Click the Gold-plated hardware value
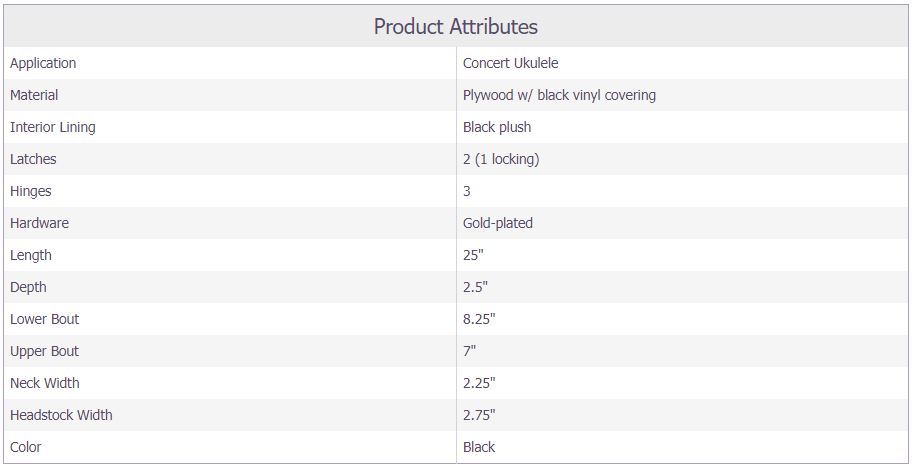The image size is (913, 470). (498, 223)
